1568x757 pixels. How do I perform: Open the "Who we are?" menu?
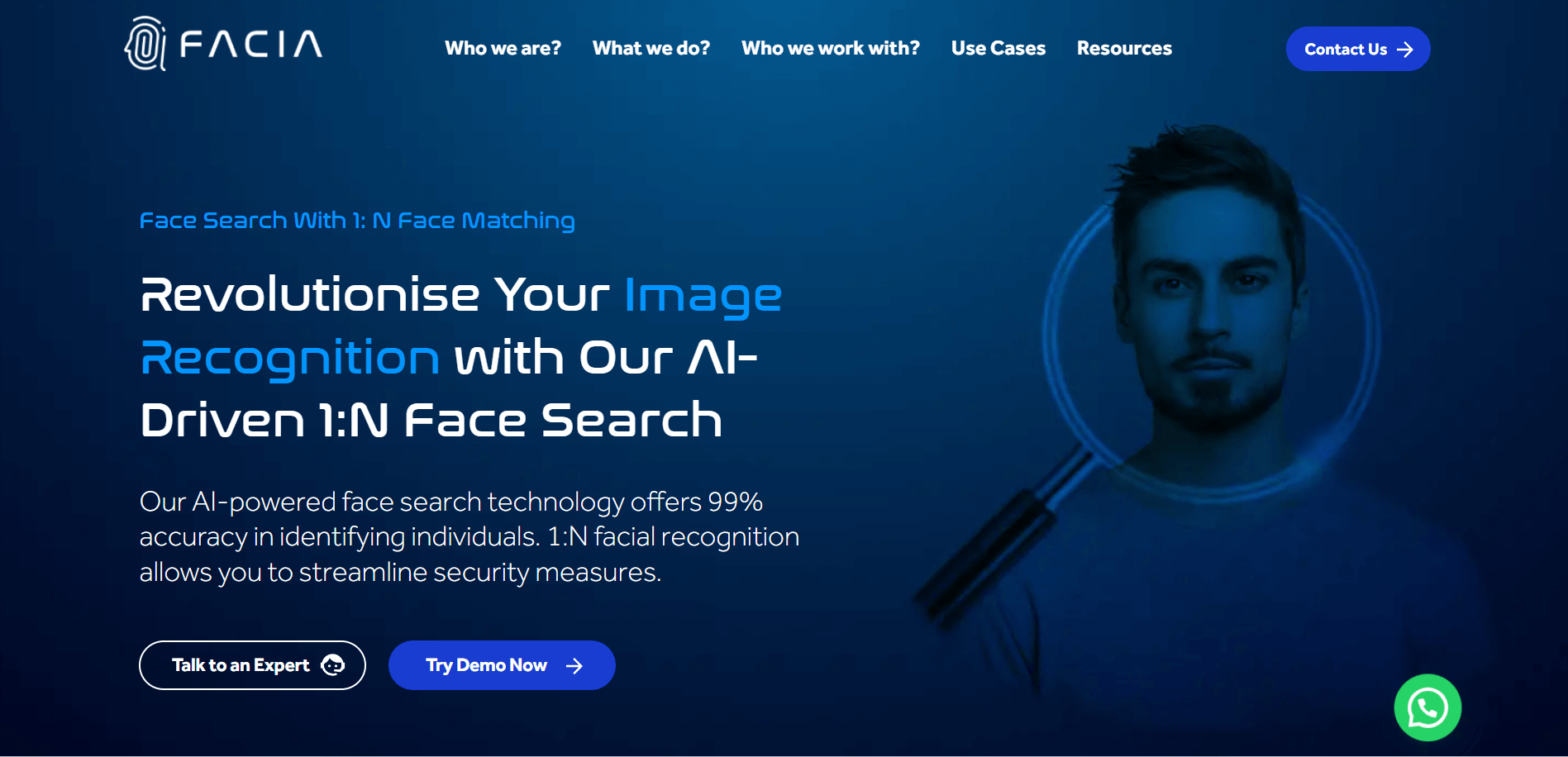(x=503, y=49)
